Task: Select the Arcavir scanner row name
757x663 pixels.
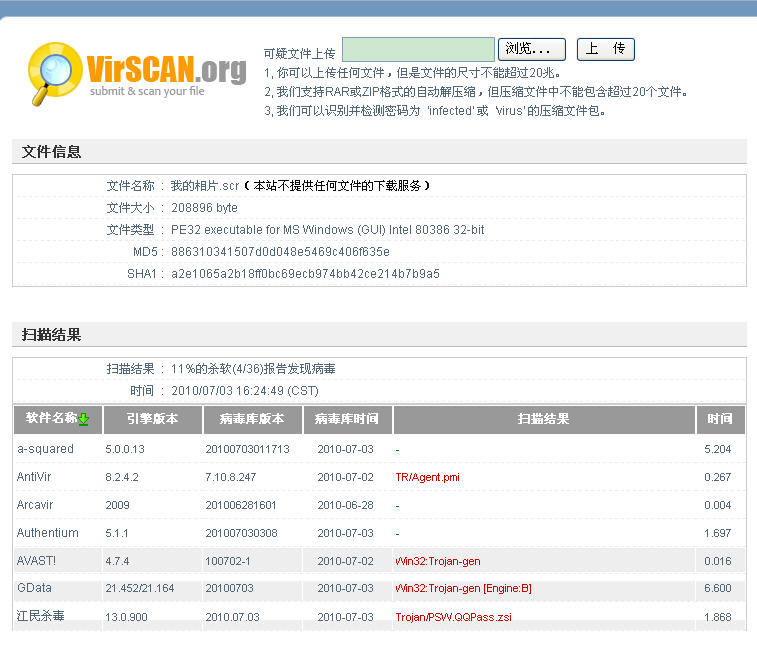Action: 35,505
